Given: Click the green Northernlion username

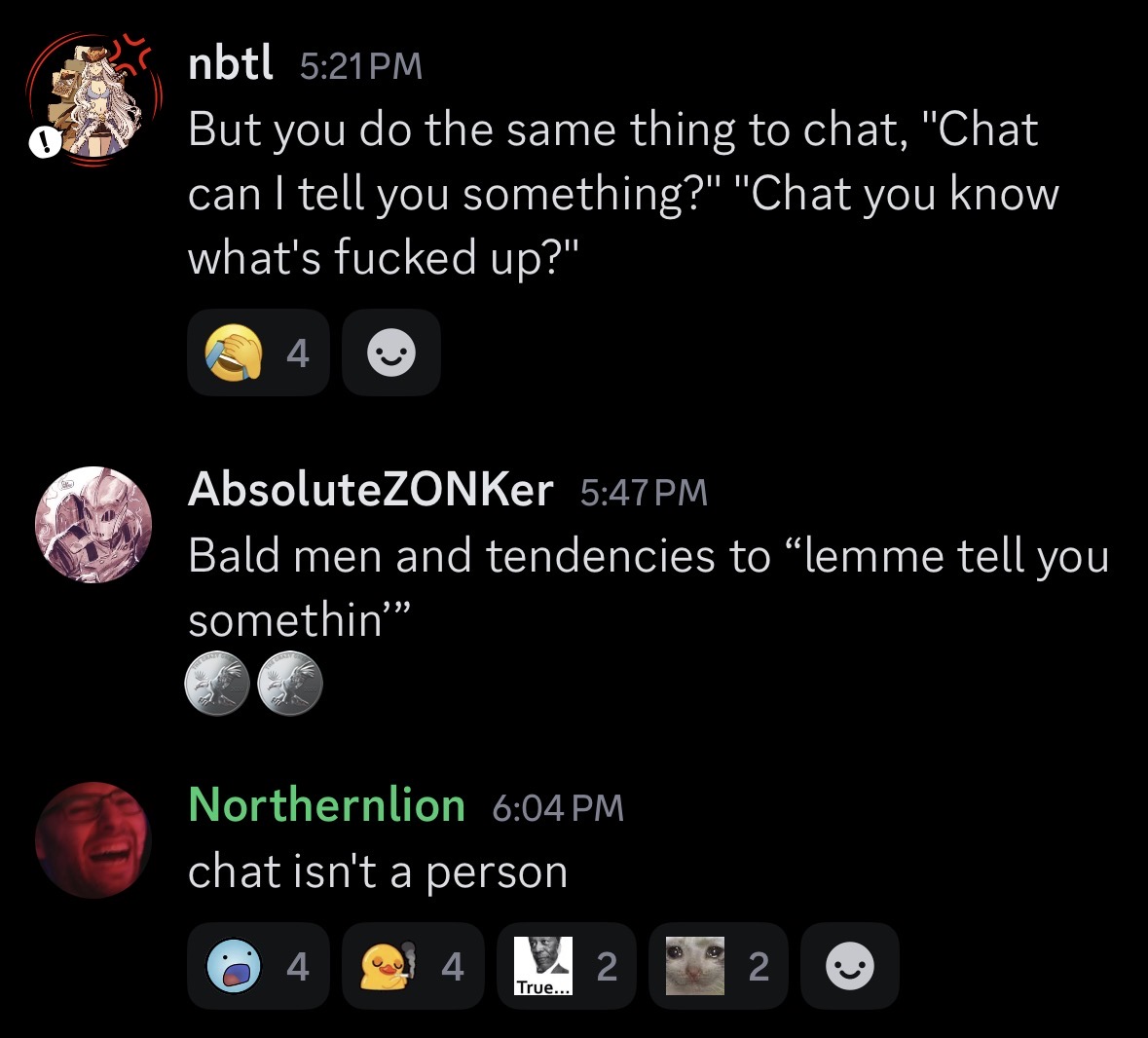Looking at the screenshot, I should tap(326, 805).
